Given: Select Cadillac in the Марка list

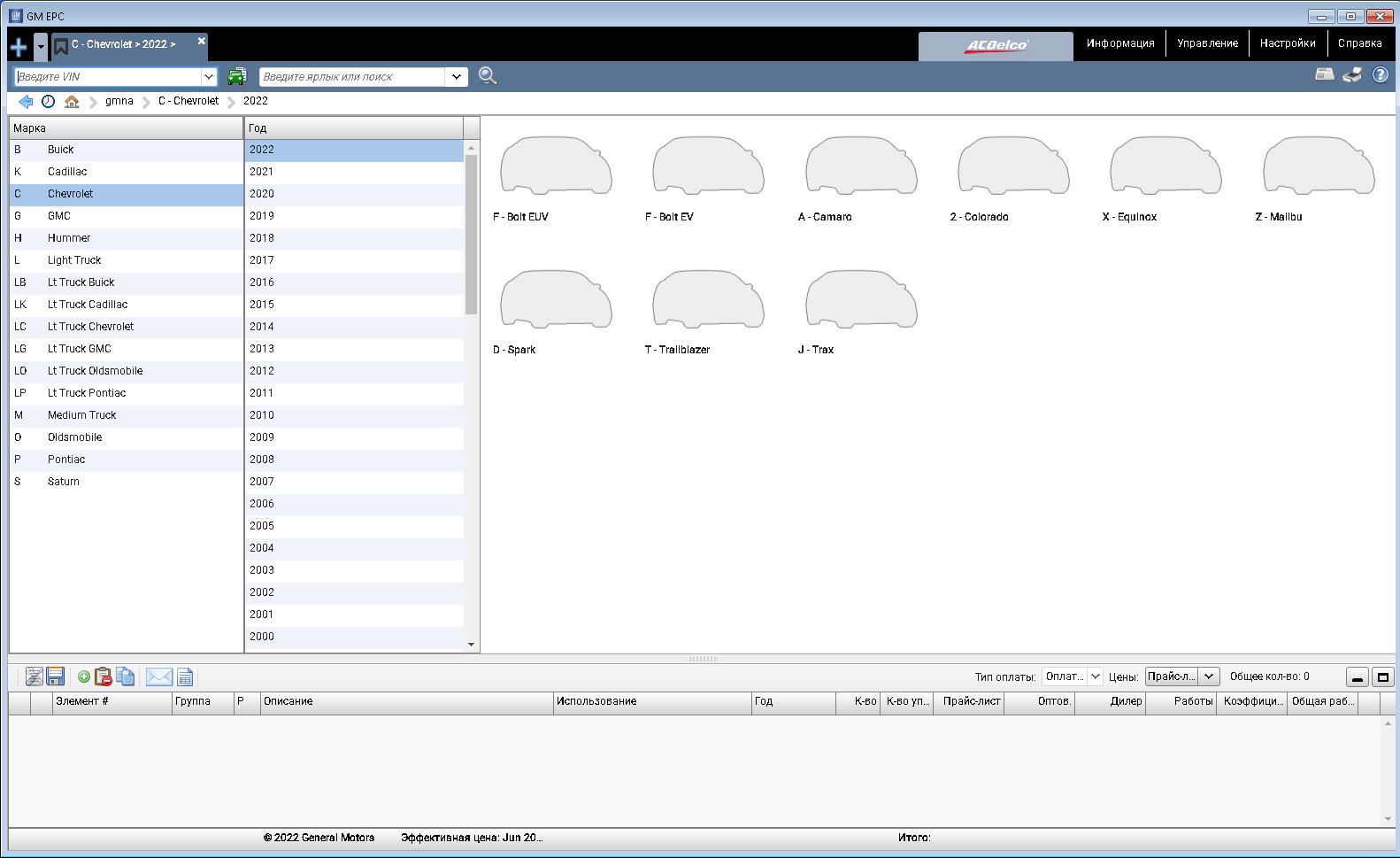Looking at the screenshot, I should (x=67, y=172).
